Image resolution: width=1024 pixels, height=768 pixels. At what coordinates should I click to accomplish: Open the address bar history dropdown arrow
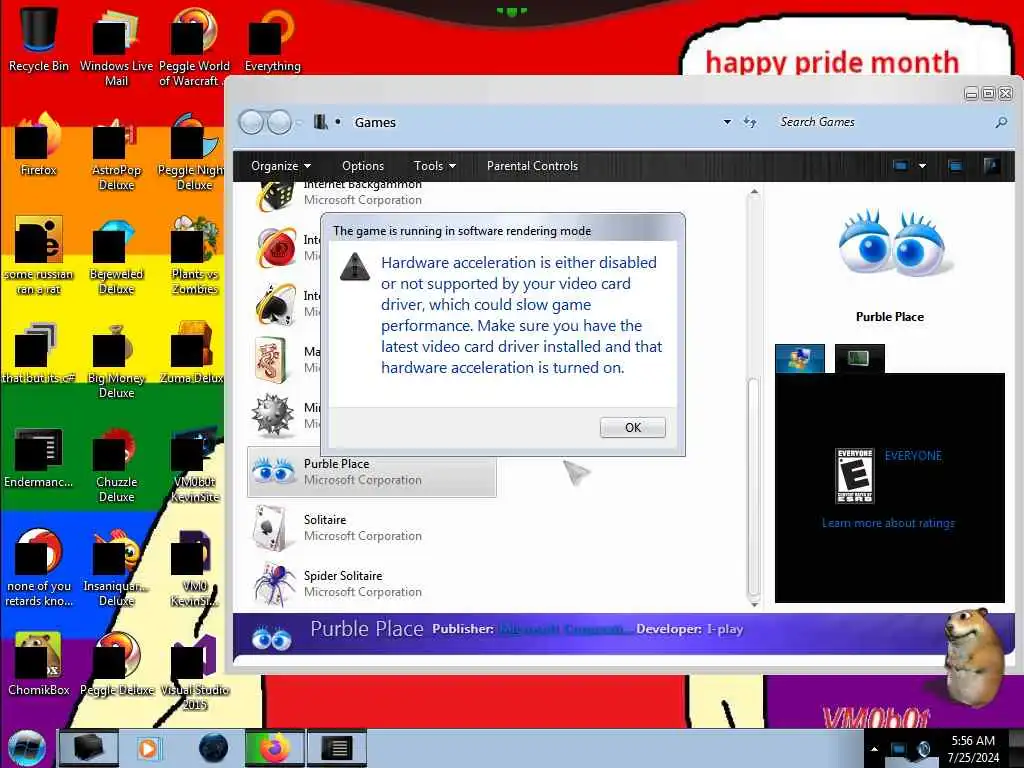coord(727,122)
